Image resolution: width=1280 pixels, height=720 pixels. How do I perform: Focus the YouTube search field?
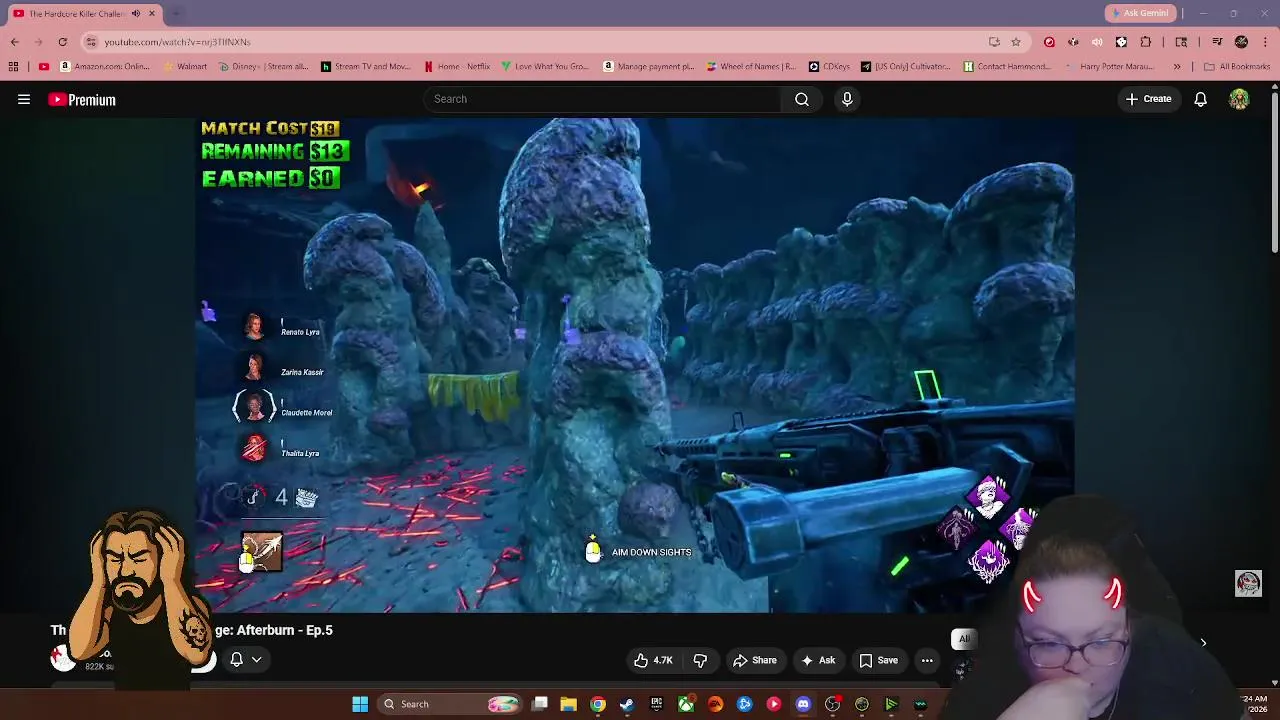[x=604, y=99]
